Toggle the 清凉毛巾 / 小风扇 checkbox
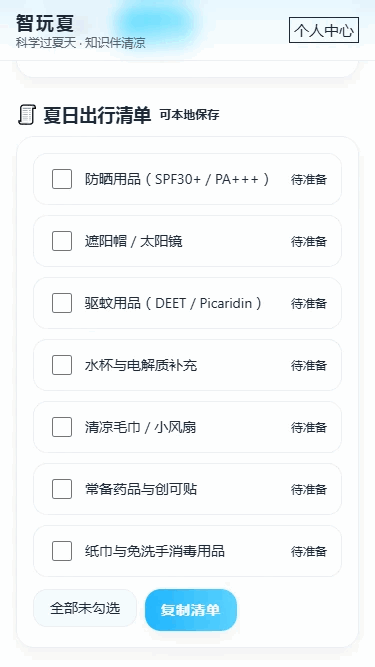Viewport: 375px width, 667px height. (62, 427)
